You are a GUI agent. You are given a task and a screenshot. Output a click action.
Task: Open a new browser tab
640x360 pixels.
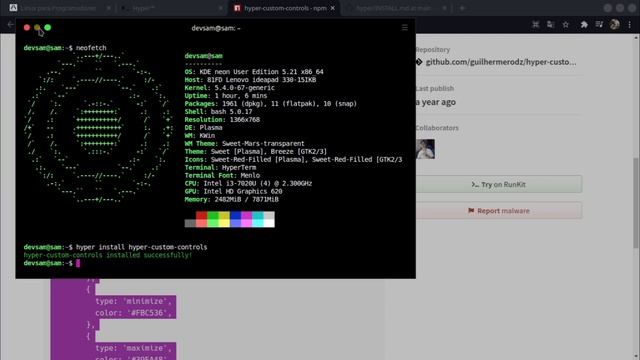click(x=462, y=8)
